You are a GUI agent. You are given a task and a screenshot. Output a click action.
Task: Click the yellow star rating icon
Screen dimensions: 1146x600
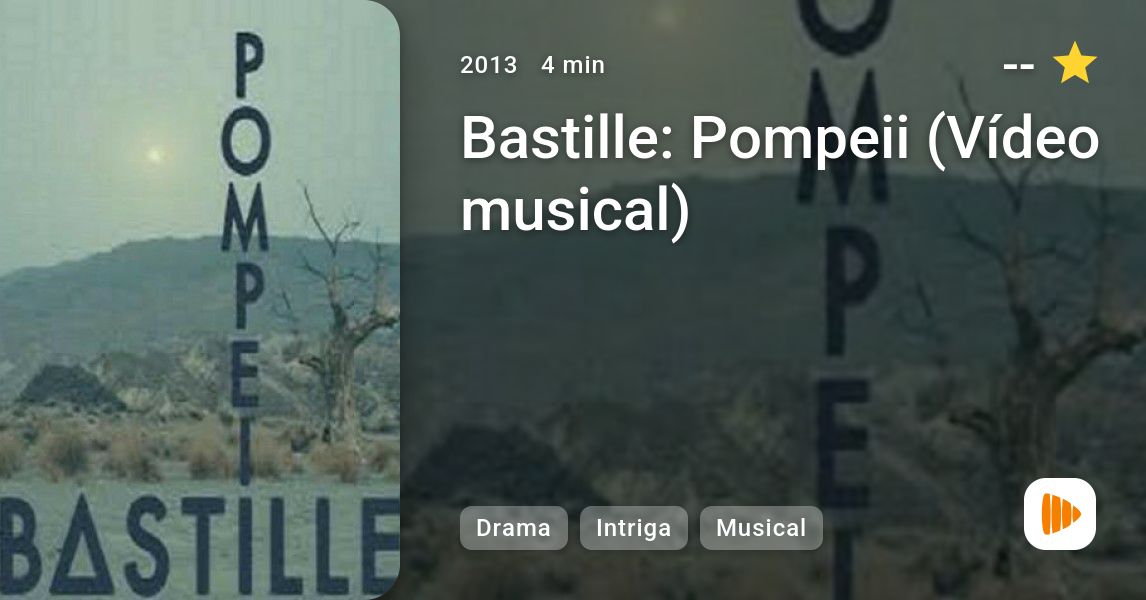coord(1074,63)
